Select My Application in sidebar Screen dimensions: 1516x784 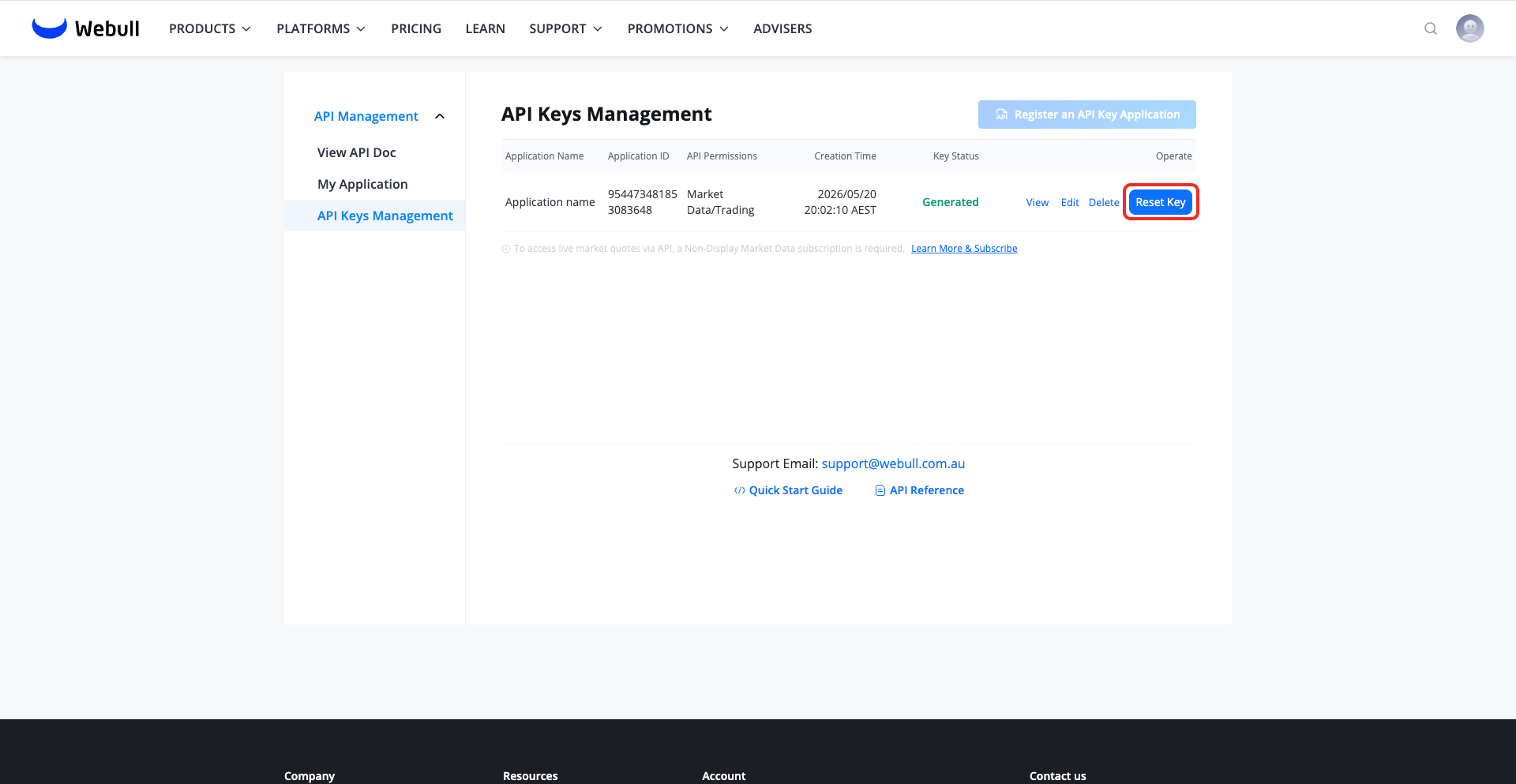(362, 184)
